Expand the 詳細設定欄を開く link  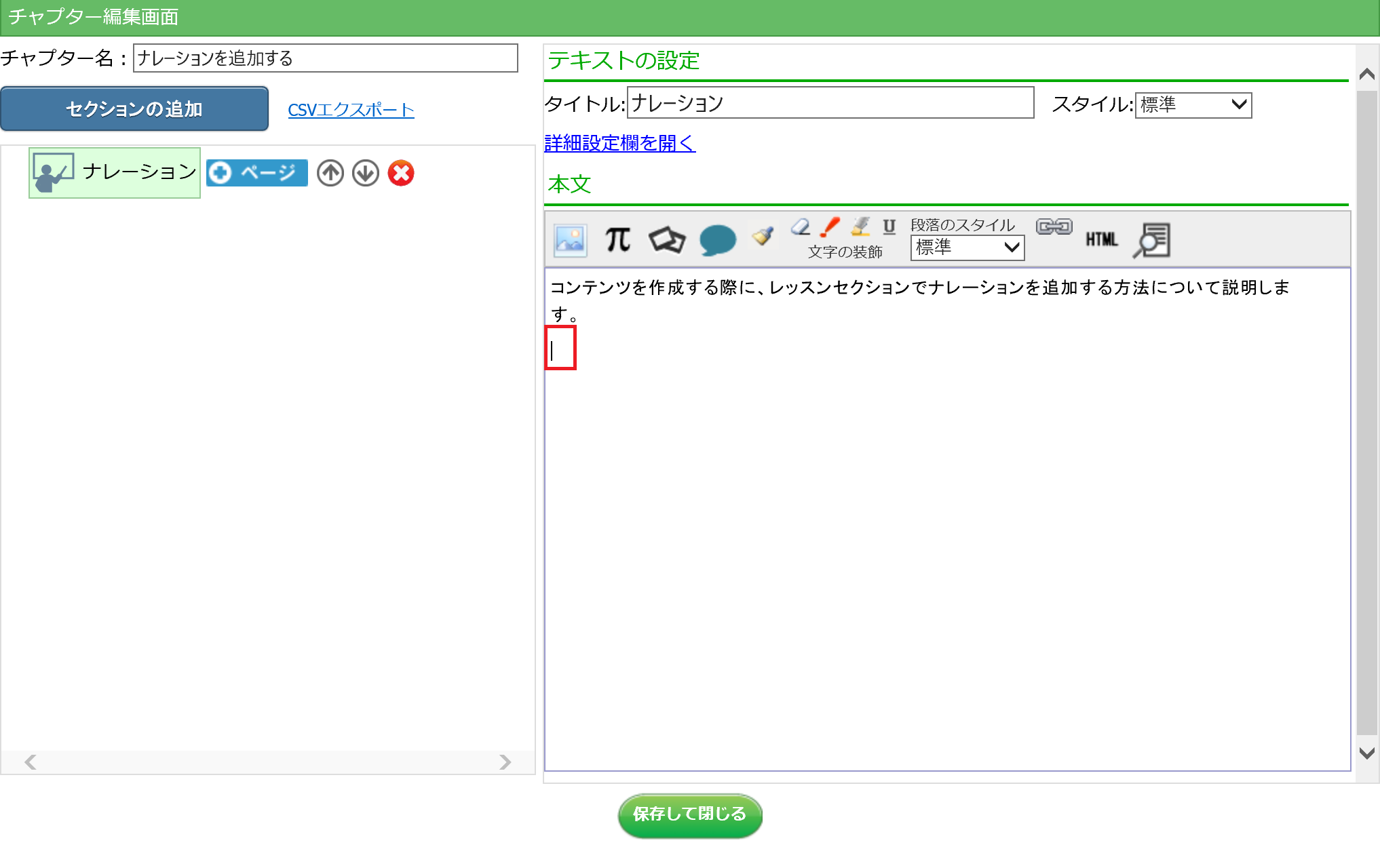tap(619, 143)
